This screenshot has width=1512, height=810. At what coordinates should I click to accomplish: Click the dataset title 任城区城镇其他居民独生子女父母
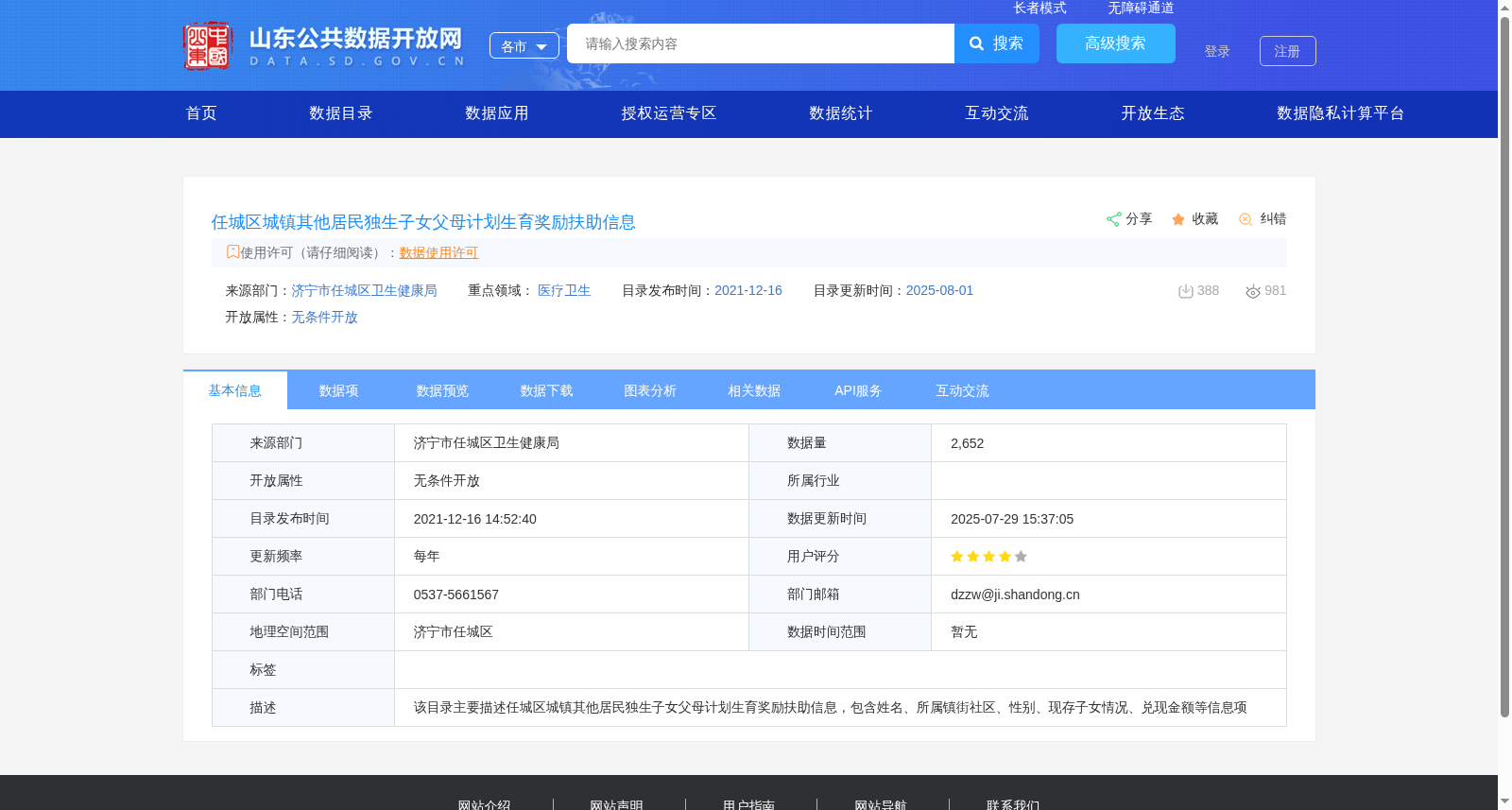coord(423,222)
